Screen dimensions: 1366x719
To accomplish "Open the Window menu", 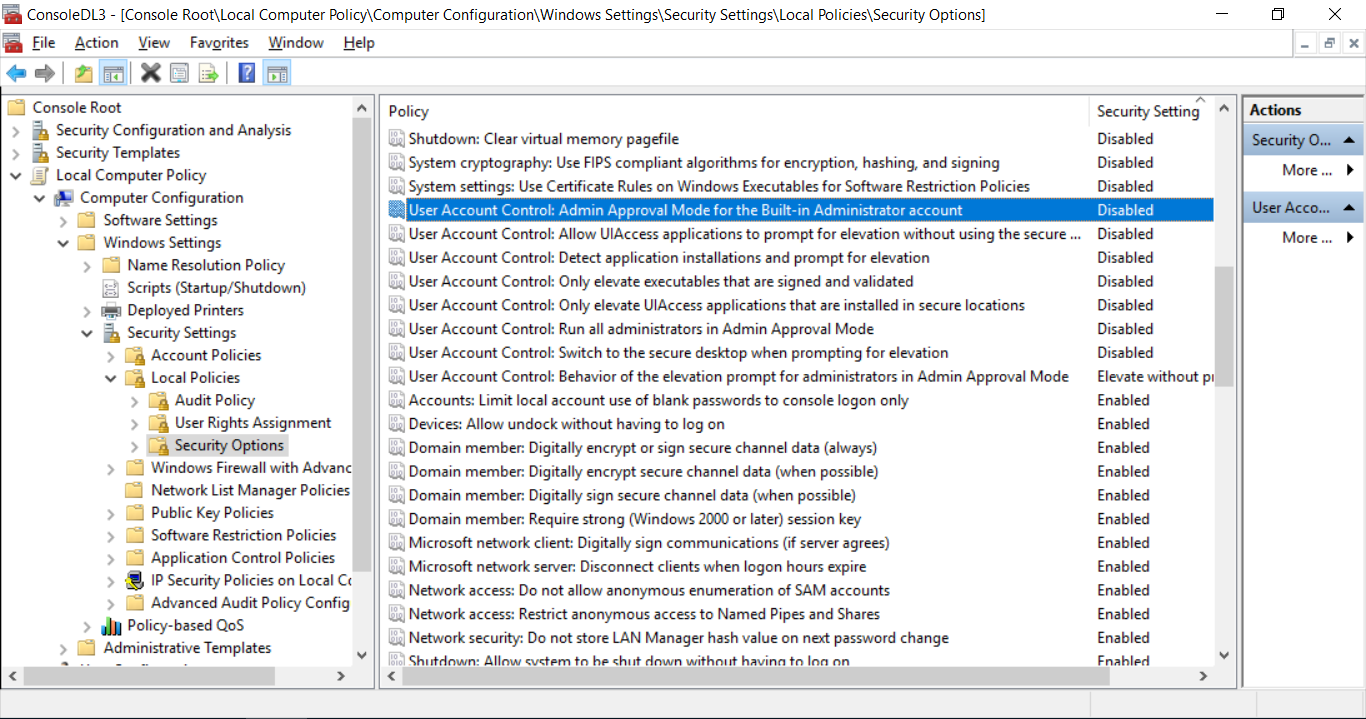I will (x=296, y=43).
